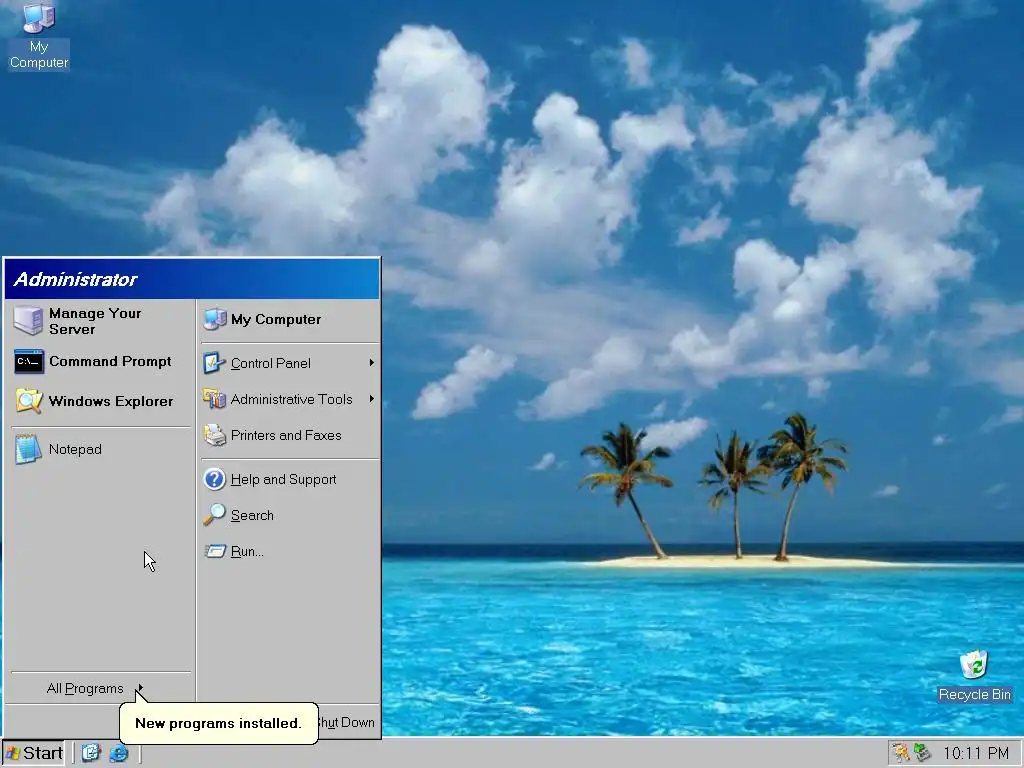Image resolution: width=1024 pixels, height=768 pixels.
Task: Click the first system tray icon
Action: pyautogui.click(x=901, y=753)
